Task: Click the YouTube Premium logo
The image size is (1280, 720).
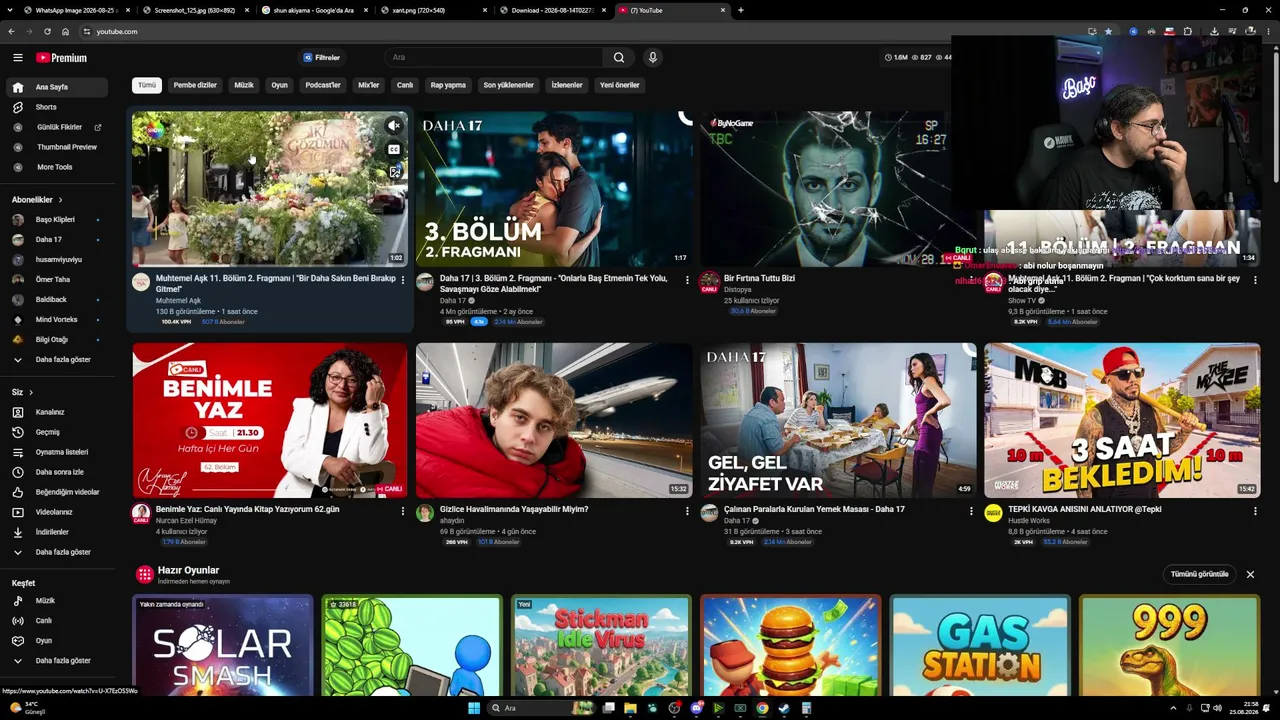Action: coord(62,58)
